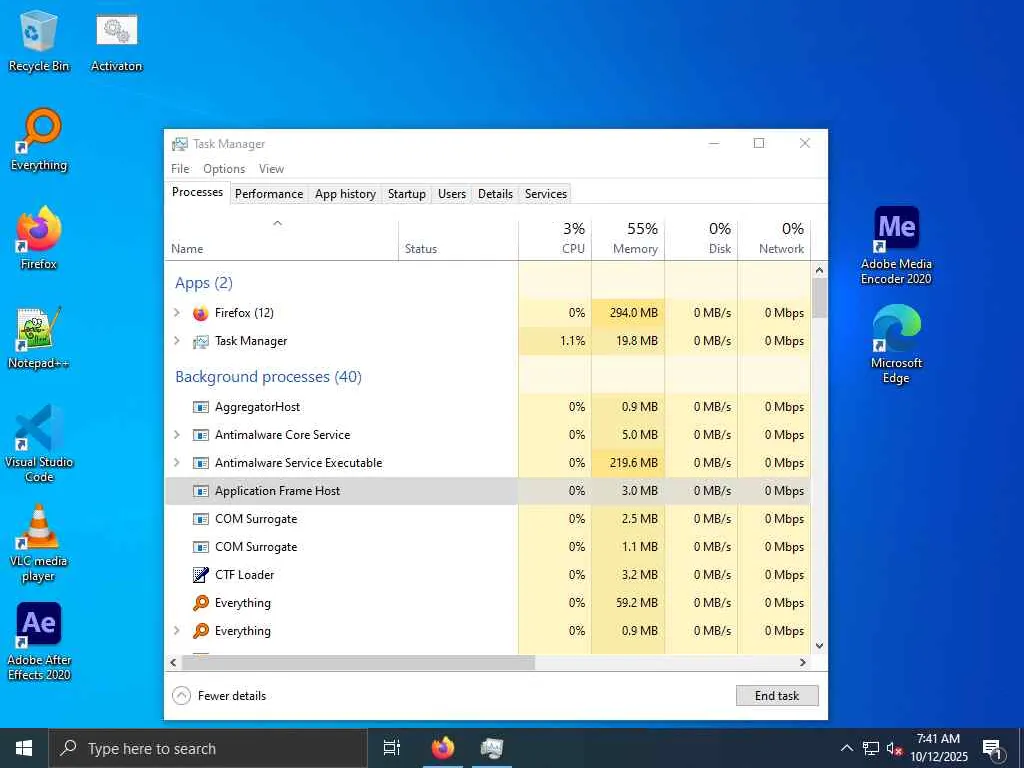This screenshot has height=768, width=1024.
Task: Click horizontal scrollbar left arrow
Action: click(173, 662)
